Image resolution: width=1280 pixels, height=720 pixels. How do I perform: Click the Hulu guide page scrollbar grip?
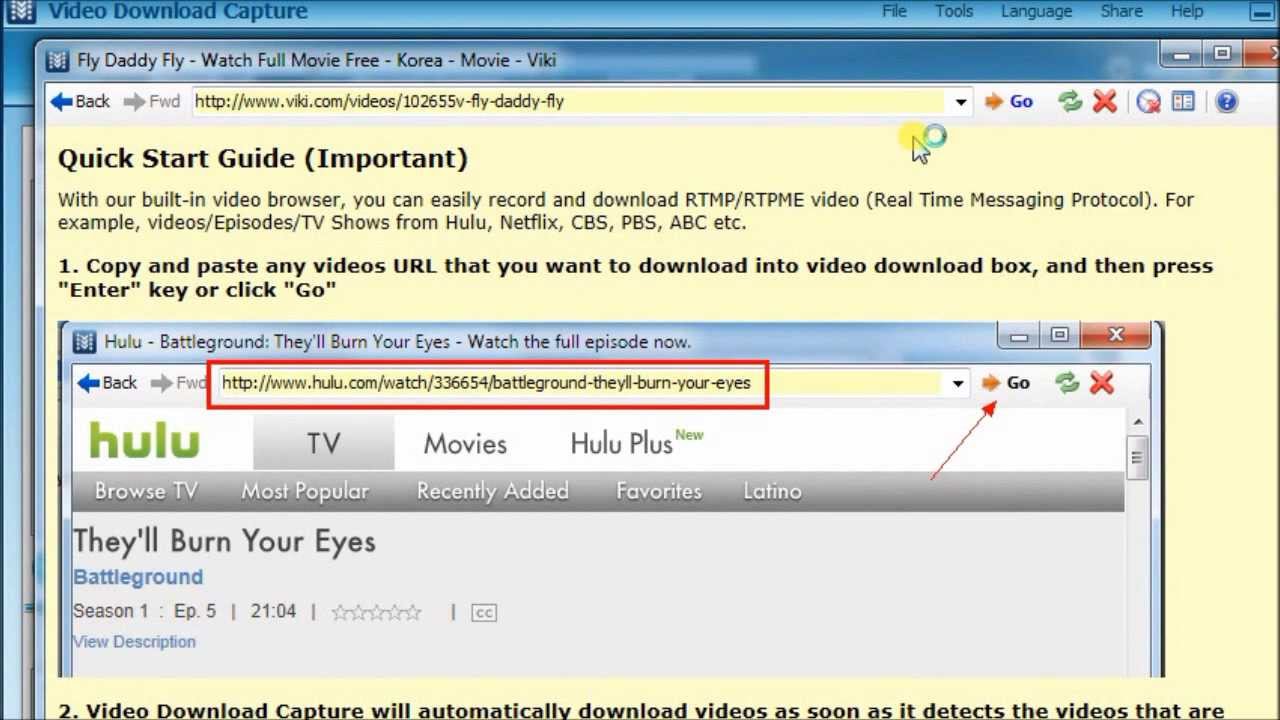click(1137, 459)
